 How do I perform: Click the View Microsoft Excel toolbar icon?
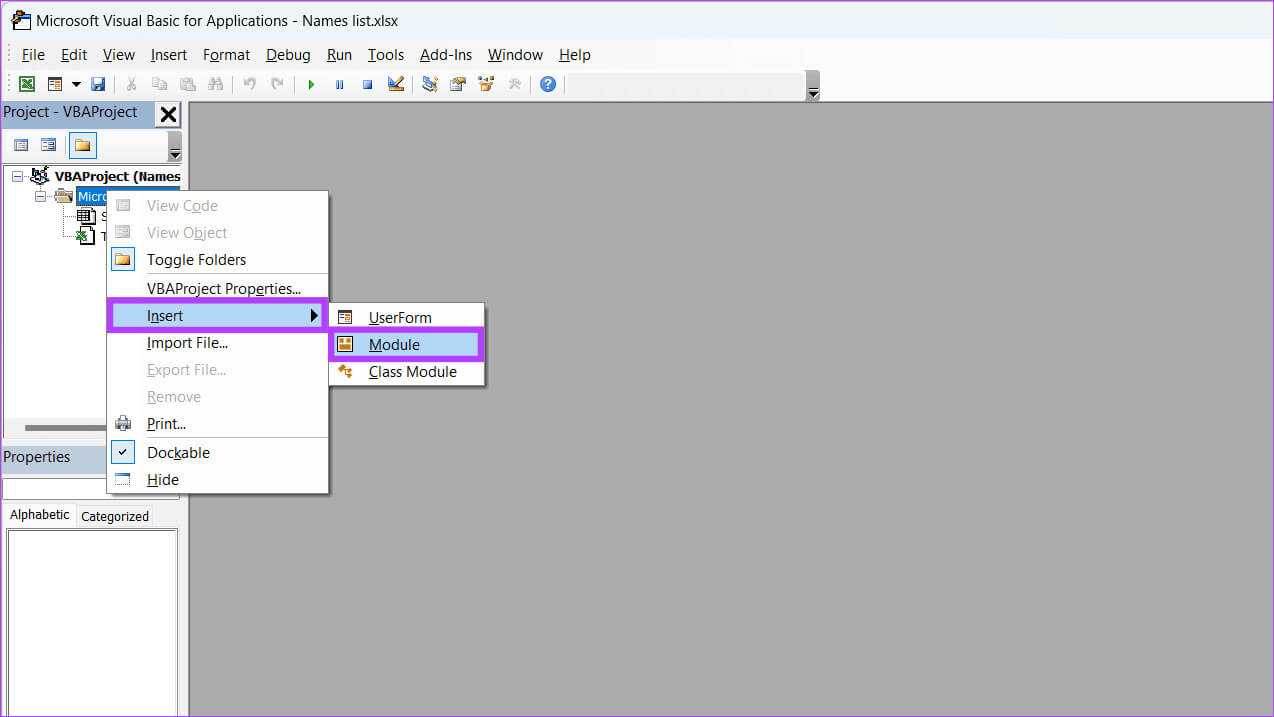click(x=27, y=84)
